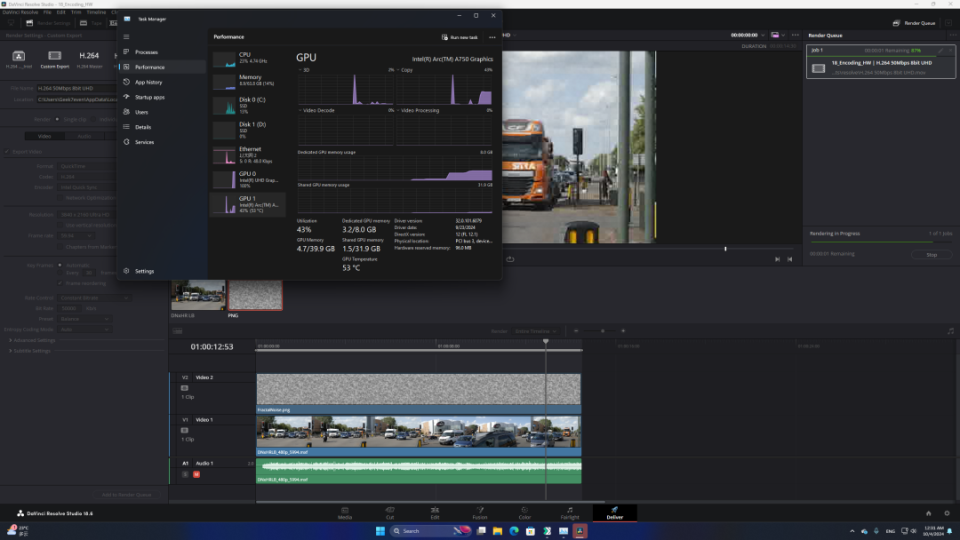This screenshot has width=960, height=540.
Task: Select the PNG noise clip thumbnail
Action: 255,295
